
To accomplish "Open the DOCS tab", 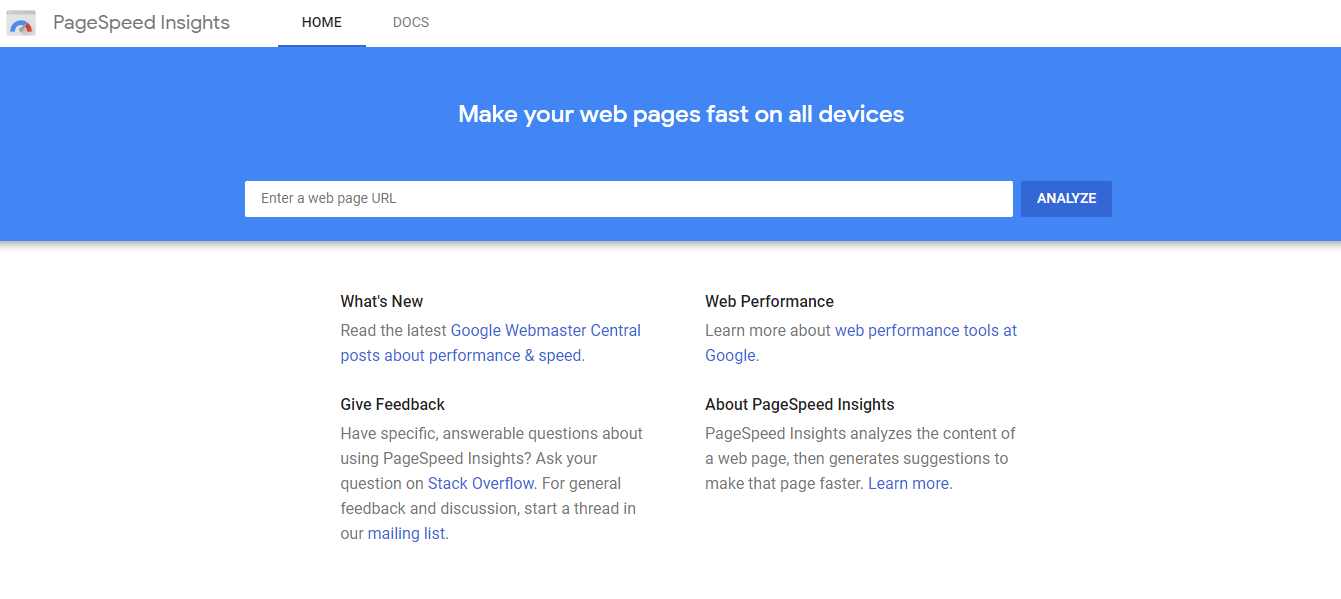I will (x=411, y=23).
